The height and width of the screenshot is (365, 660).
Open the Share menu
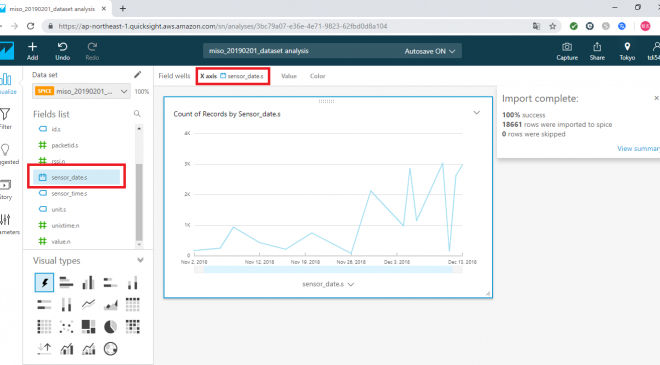click(597, 51)
